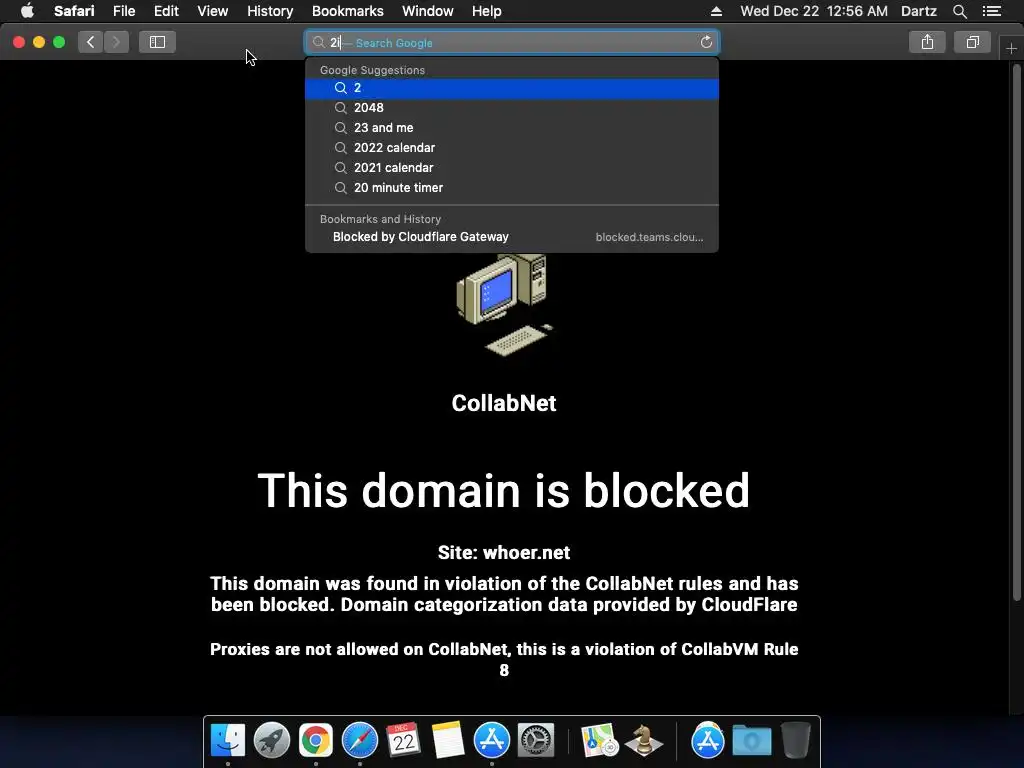1024x768 pixels.
Task: Open App Store next to Notes in dock
Action: (492, 740)
